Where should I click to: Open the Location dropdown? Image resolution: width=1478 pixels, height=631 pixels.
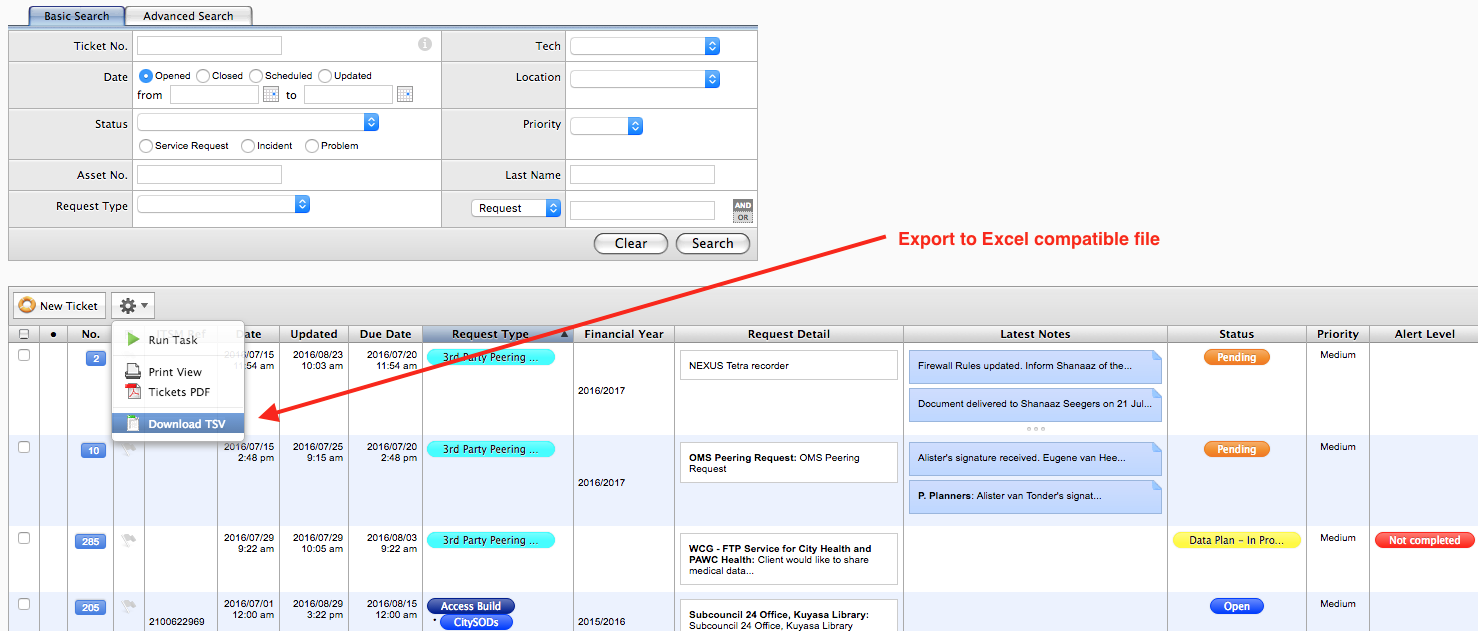coord(645,79)
